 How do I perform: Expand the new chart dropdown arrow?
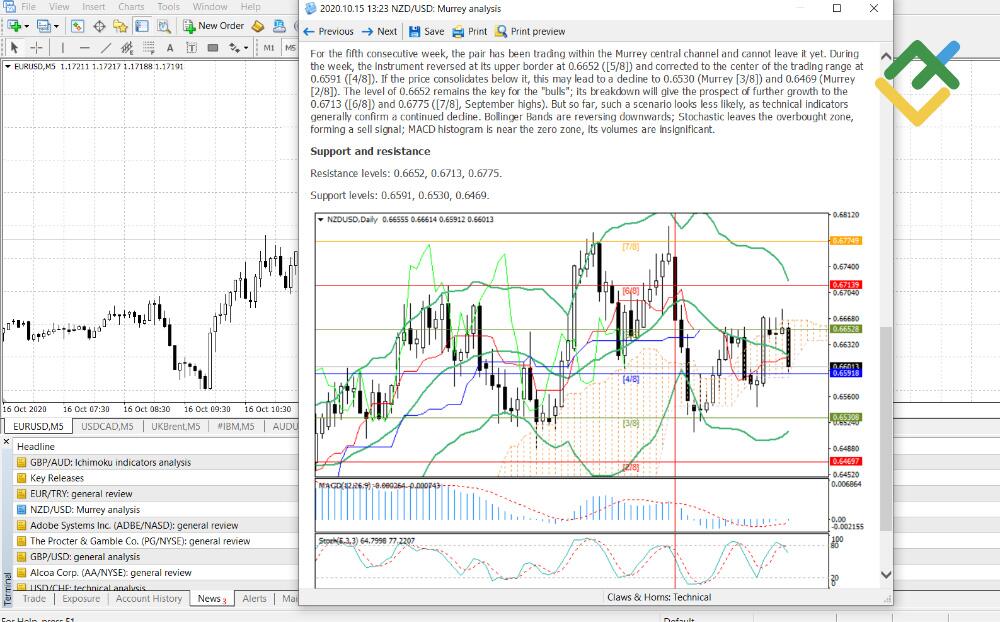pos(28,26)
